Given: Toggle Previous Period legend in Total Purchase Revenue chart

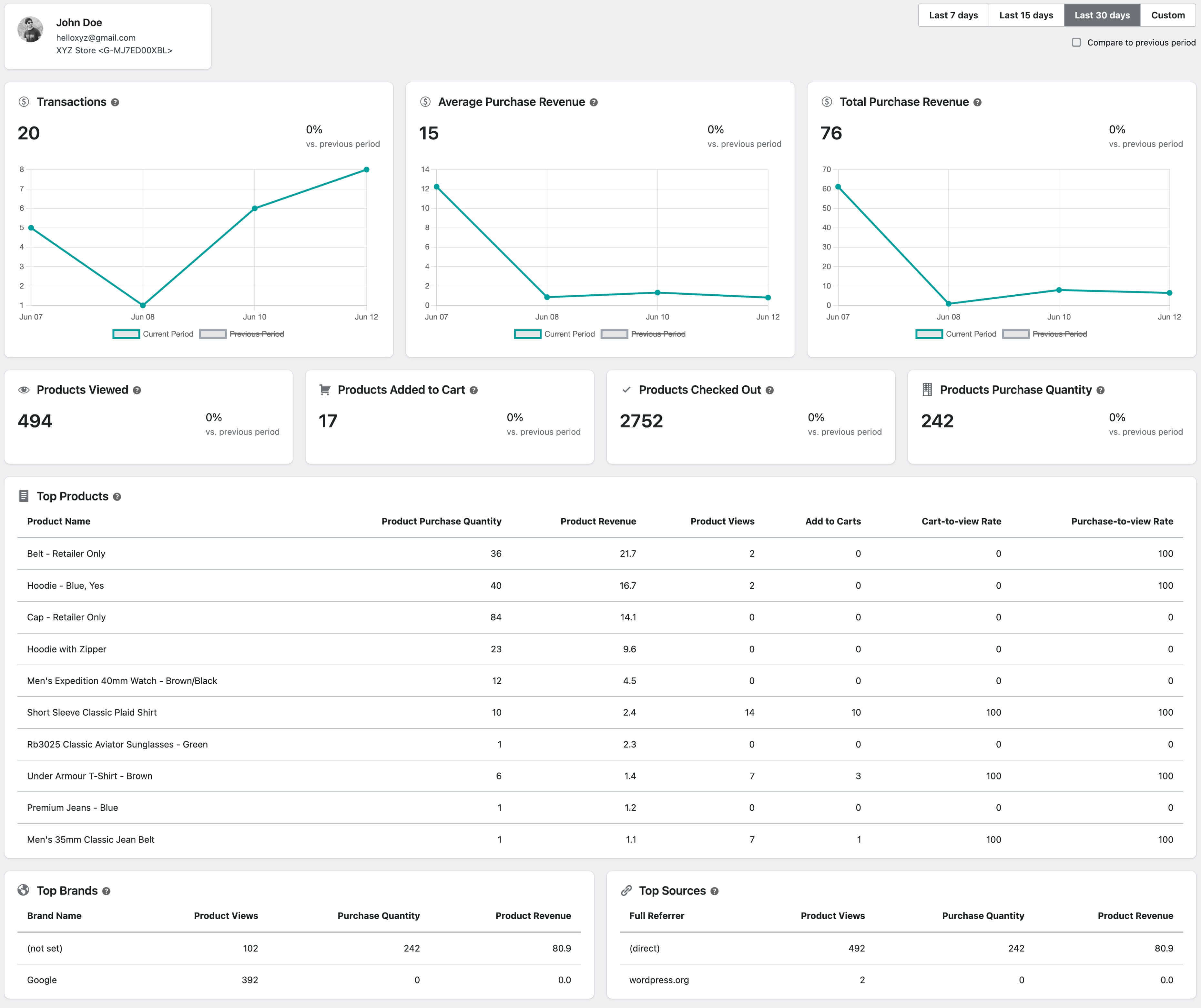Looking at the screenshot, I should [1045, 334].
